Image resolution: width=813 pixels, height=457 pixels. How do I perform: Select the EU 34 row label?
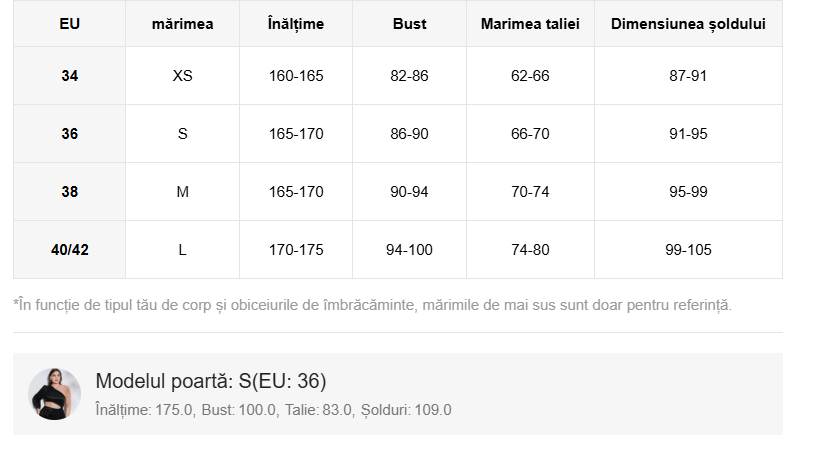69,75
